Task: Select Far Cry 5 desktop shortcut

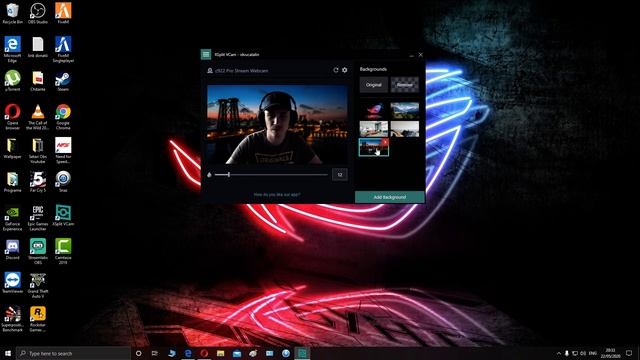Action: click(38, 182)
